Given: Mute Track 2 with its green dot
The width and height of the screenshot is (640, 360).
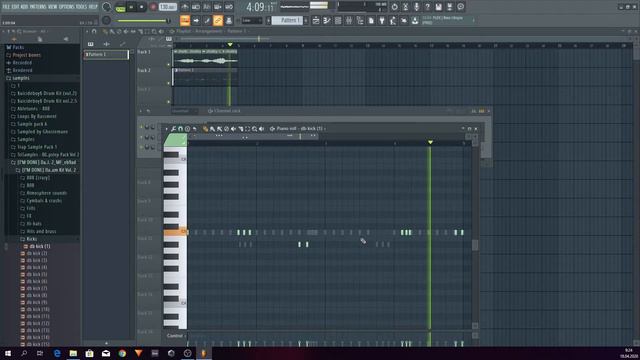Looking at the screenshot, I should 169,83.
